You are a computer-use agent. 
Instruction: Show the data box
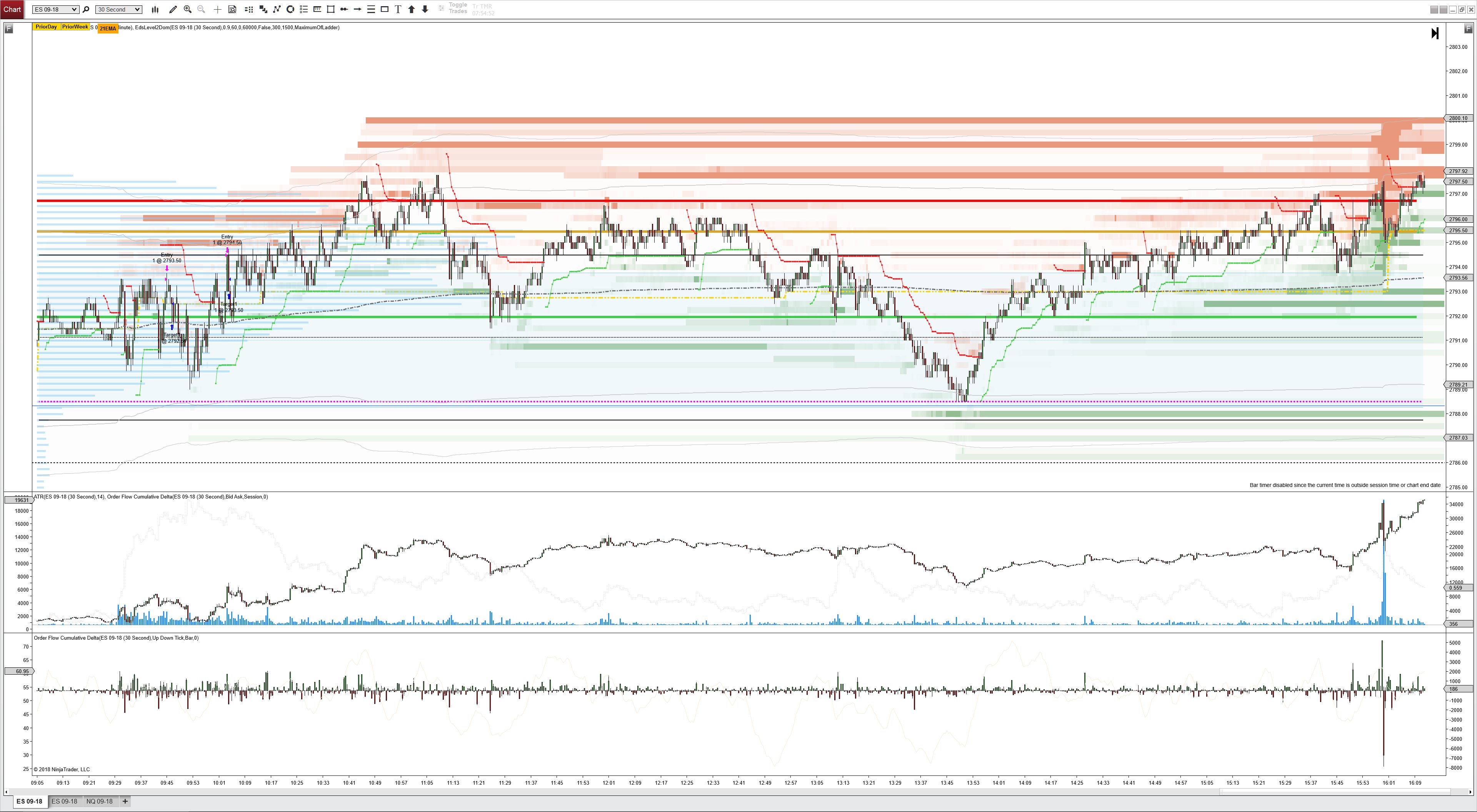[232, 9]
